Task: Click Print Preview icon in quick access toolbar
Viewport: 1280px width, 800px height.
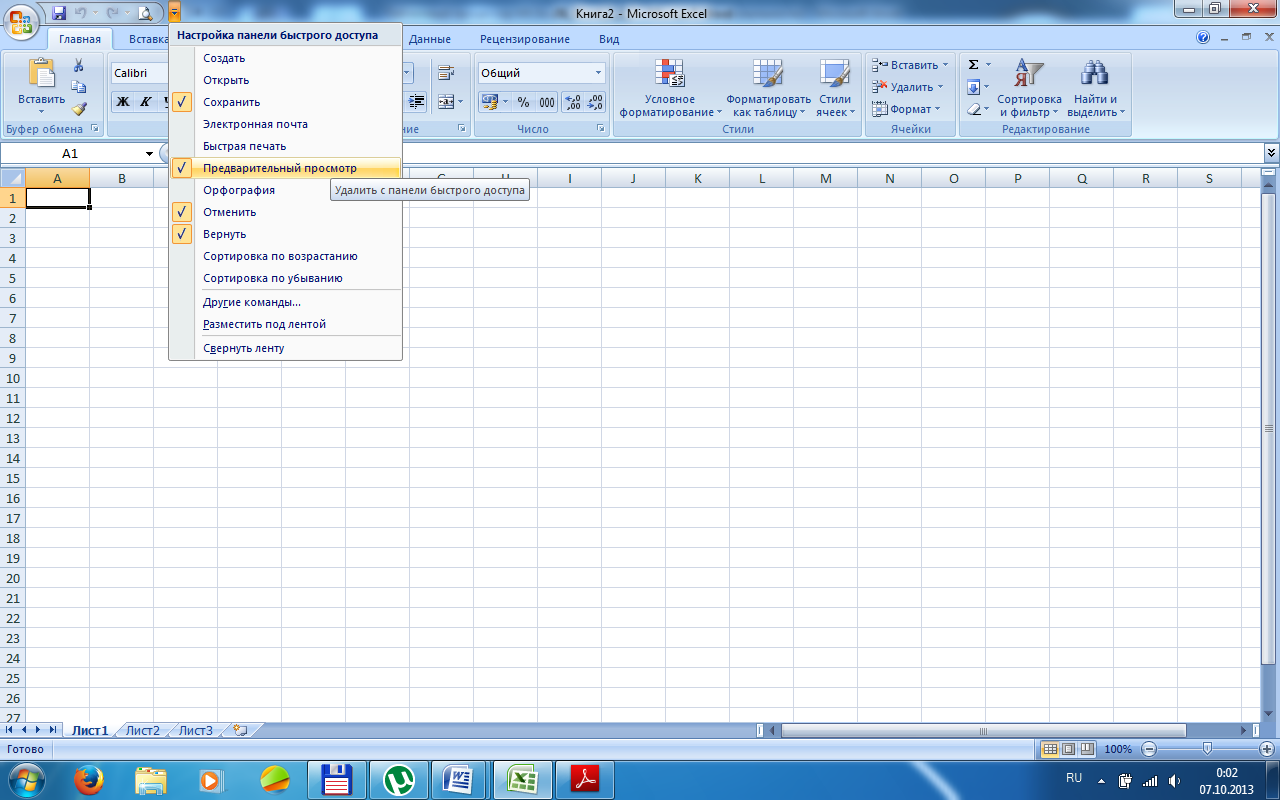Action: click(x=145, y=12)
